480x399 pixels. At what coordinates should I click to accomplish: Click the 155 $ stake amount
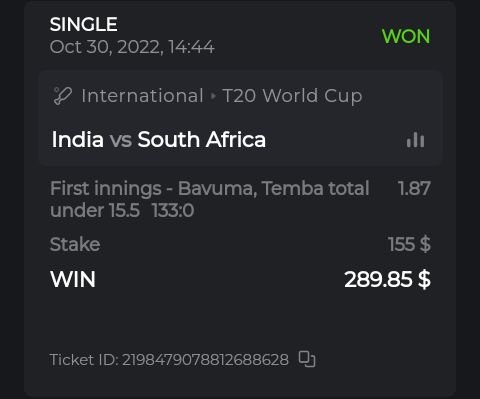tap(409, 244)
